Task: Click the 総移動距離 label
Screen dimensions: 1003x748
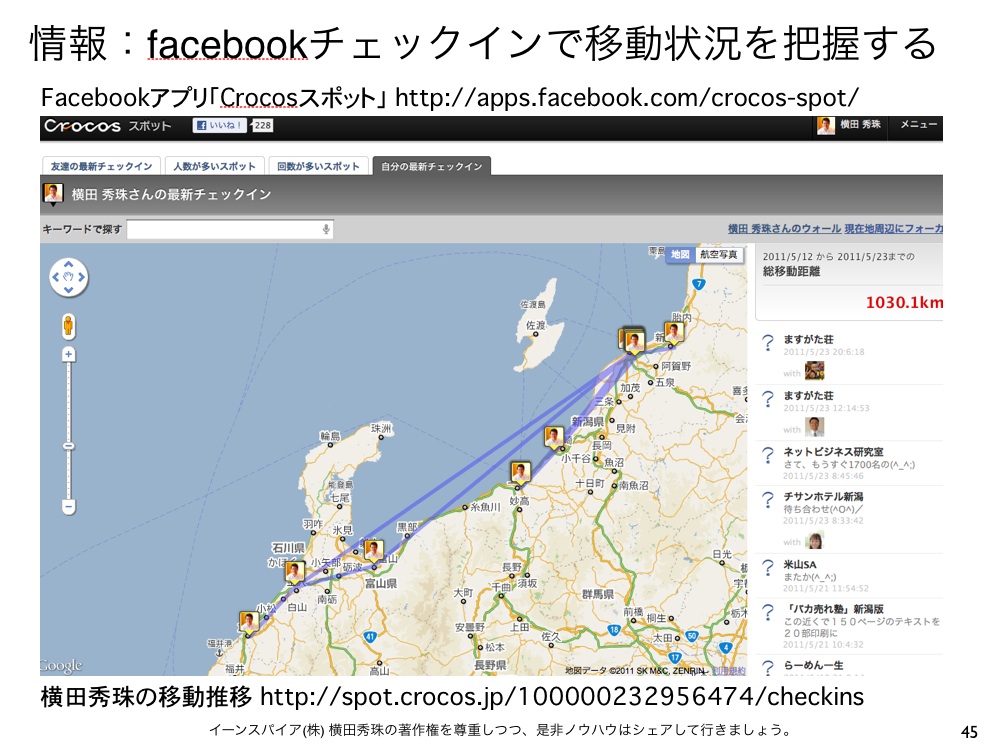Action: pos(791,272)
